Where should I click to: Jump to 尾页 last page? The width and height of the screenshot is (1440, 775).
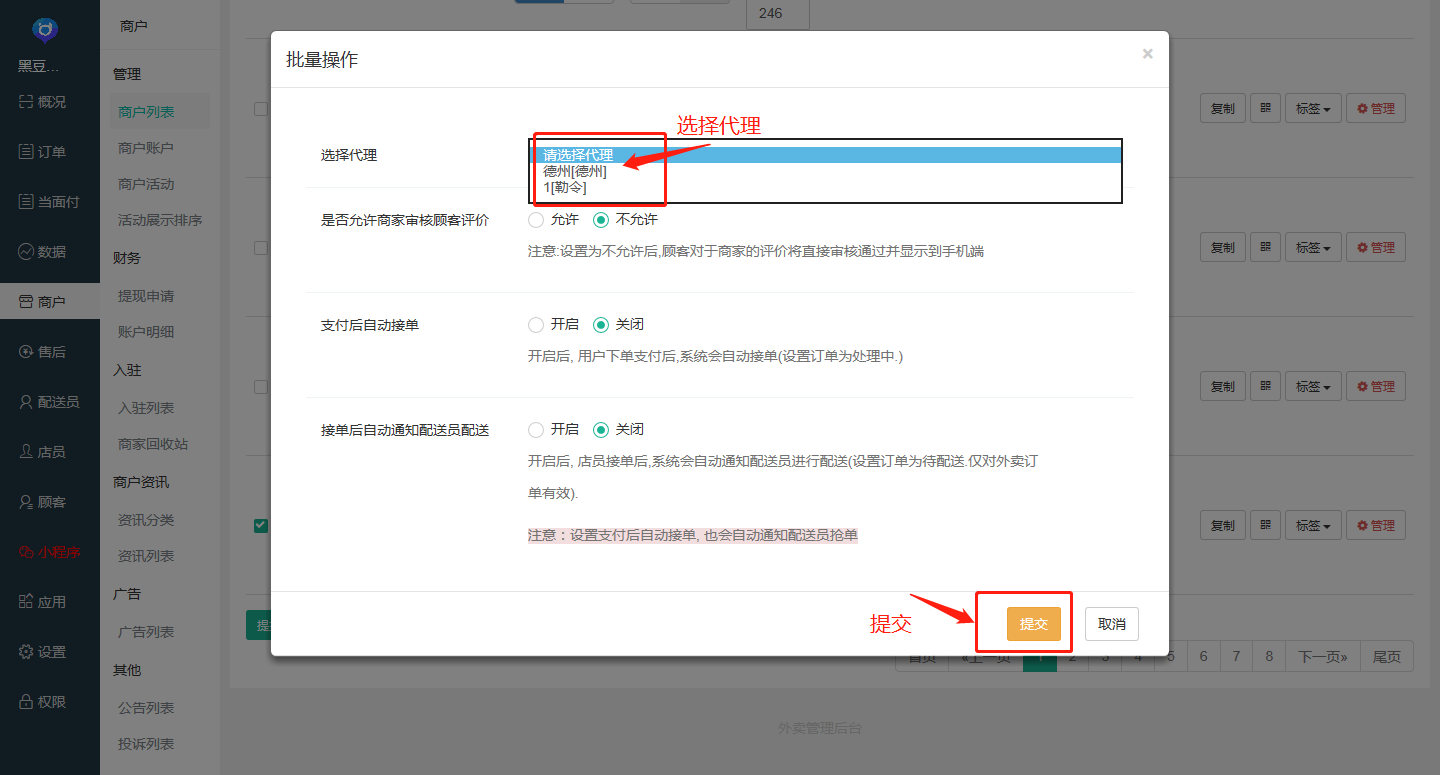click(x=1387, y=657)
